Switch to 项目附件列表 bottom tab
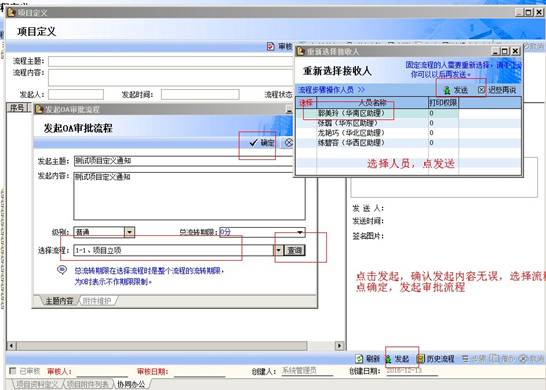This screenshot has width=546, height=390. tap(88, 384)
